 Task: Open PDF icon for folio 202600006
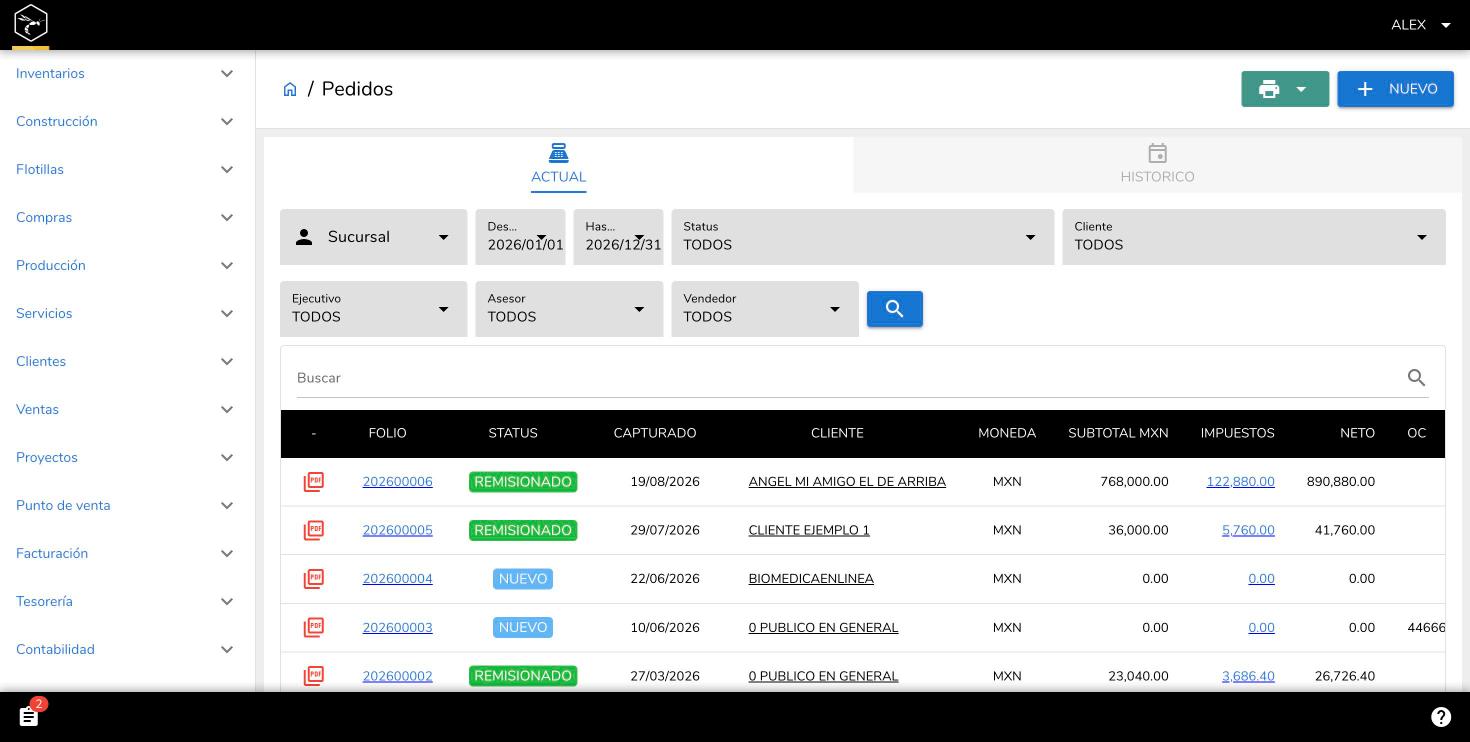[x=314, y=482]
